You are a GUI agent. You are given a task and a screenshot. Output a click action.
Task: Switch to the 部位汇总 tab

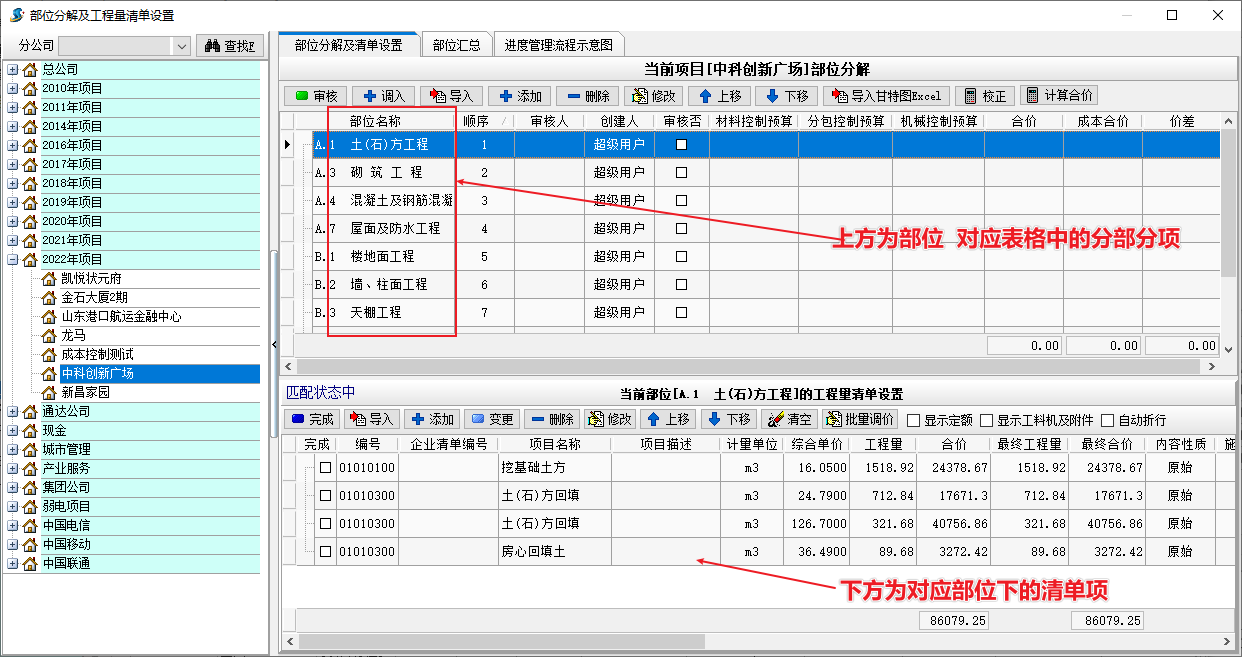pos(456,45)
